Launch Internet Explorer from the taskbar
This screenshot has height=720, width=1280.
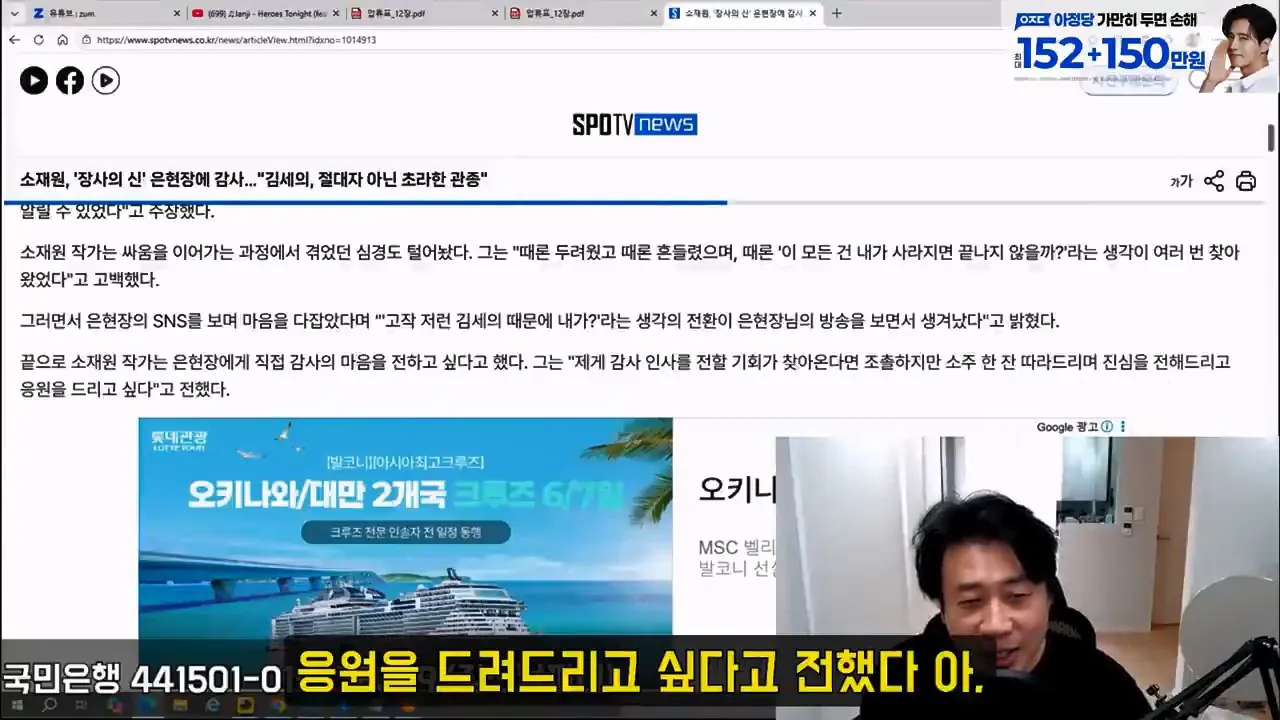212,705
